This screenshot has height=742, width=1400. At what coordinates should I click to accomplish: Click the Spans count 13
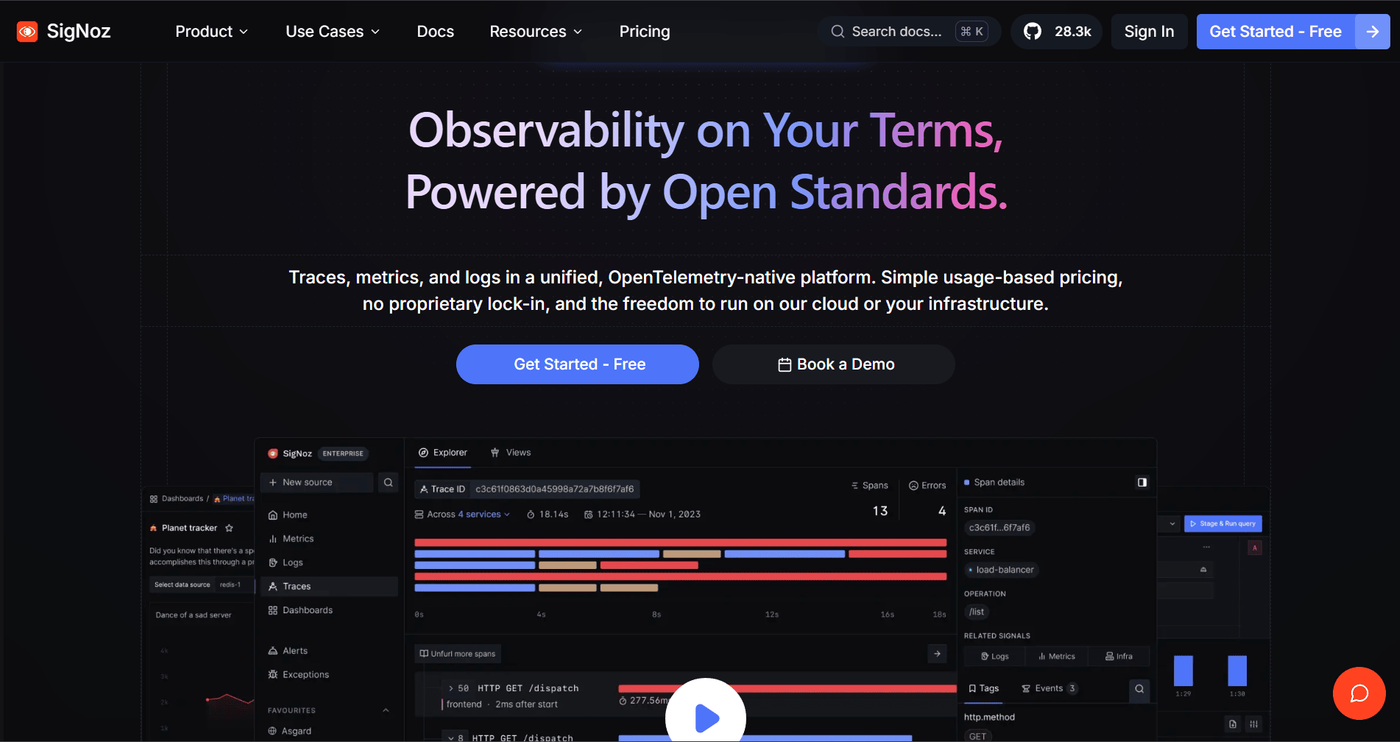point(880,511)
